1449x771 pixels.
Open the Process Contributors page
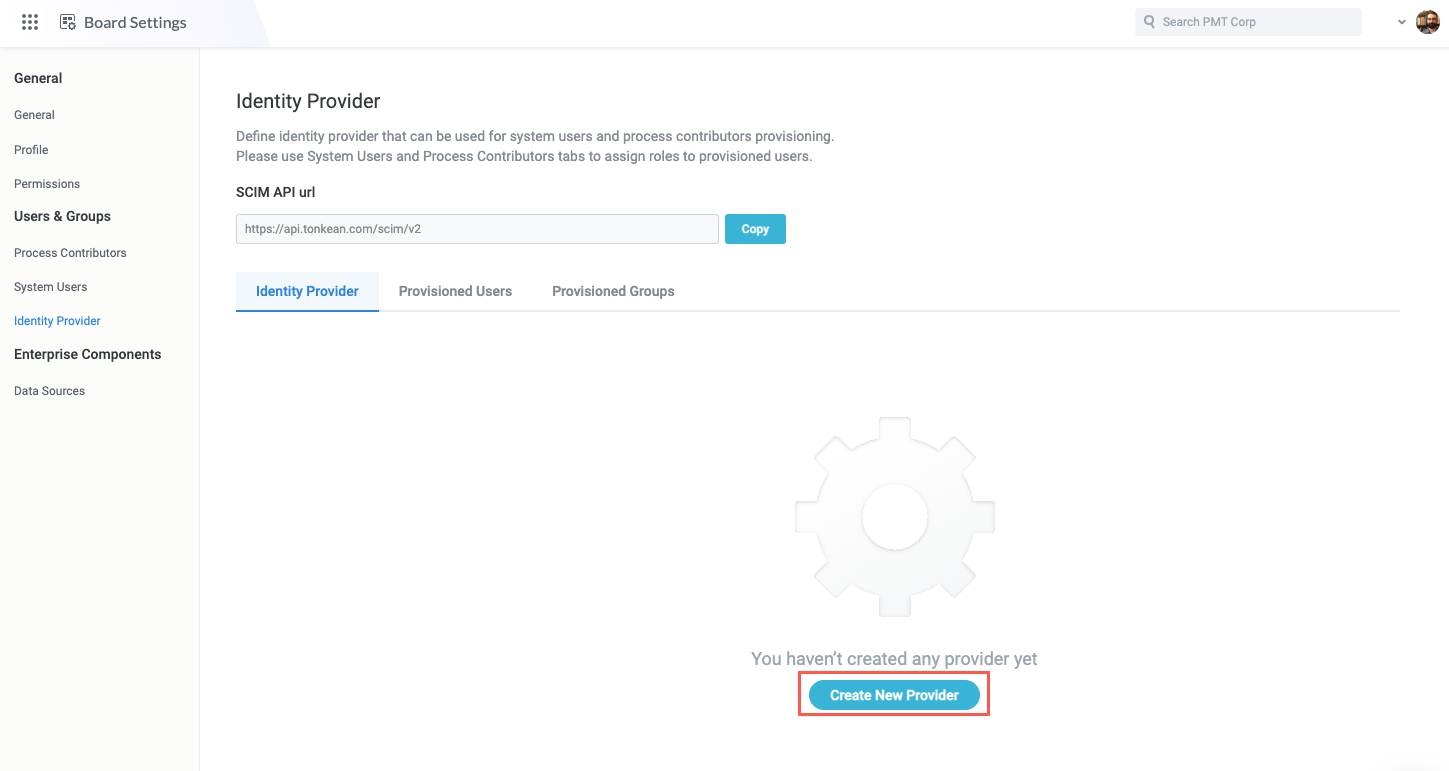click(70, 252)
